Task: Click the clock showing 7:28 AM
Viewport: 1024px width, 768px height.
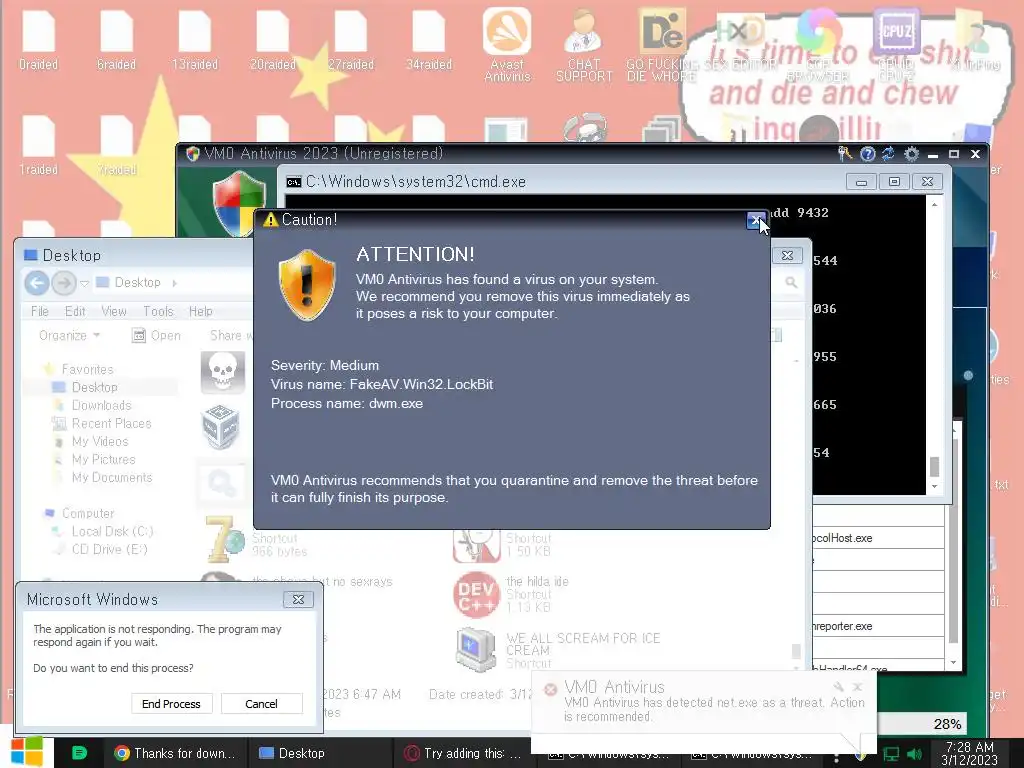Action: coord(970,753)
